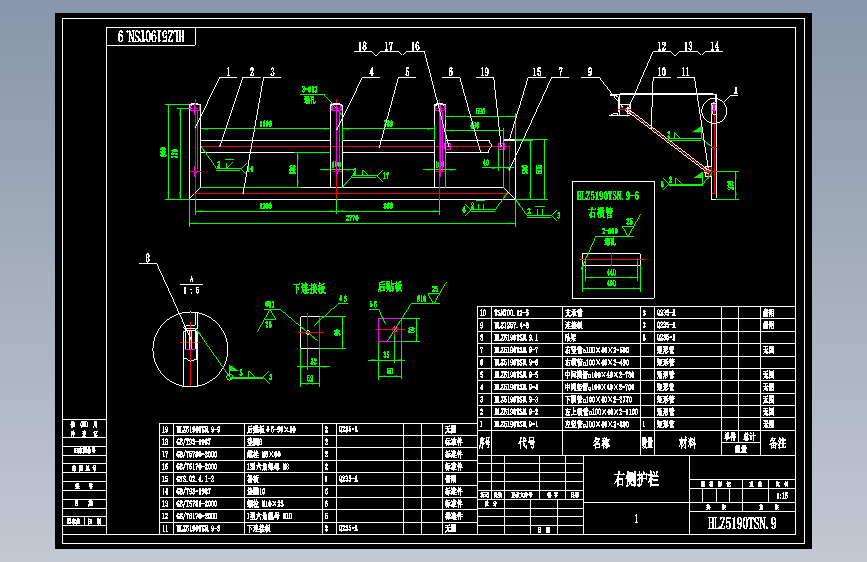Viewport: 867px width, 562px height.
Task: Click balloon number 5 above the elevation view
Action: pos(407,72)
